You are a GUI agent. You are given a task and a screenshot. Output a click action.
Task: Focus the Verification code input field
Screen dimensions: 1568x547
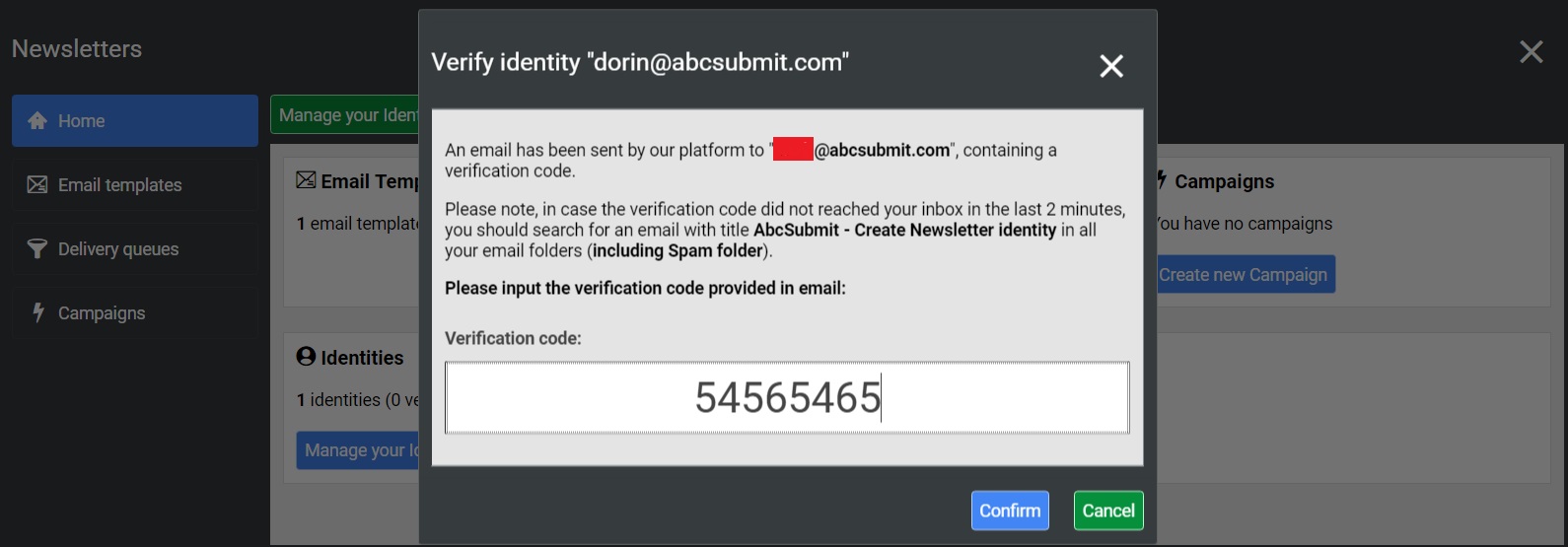787,398
